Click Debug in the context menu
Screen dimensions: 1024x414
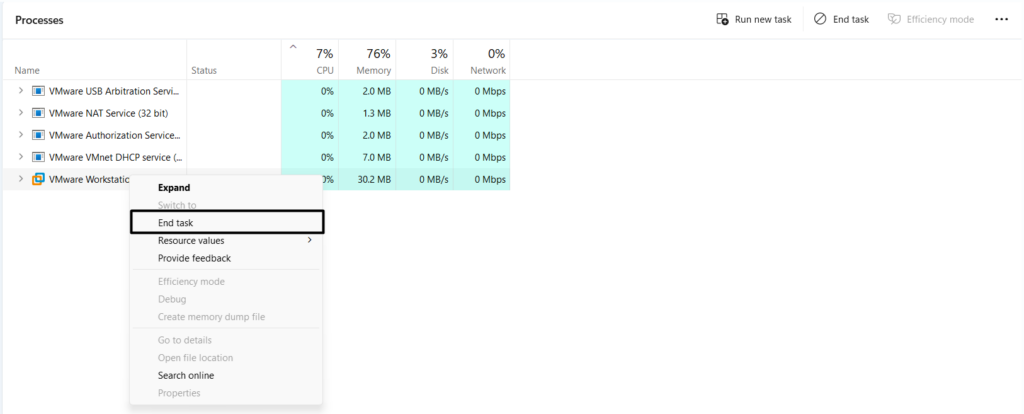click(x=172, y=299)
